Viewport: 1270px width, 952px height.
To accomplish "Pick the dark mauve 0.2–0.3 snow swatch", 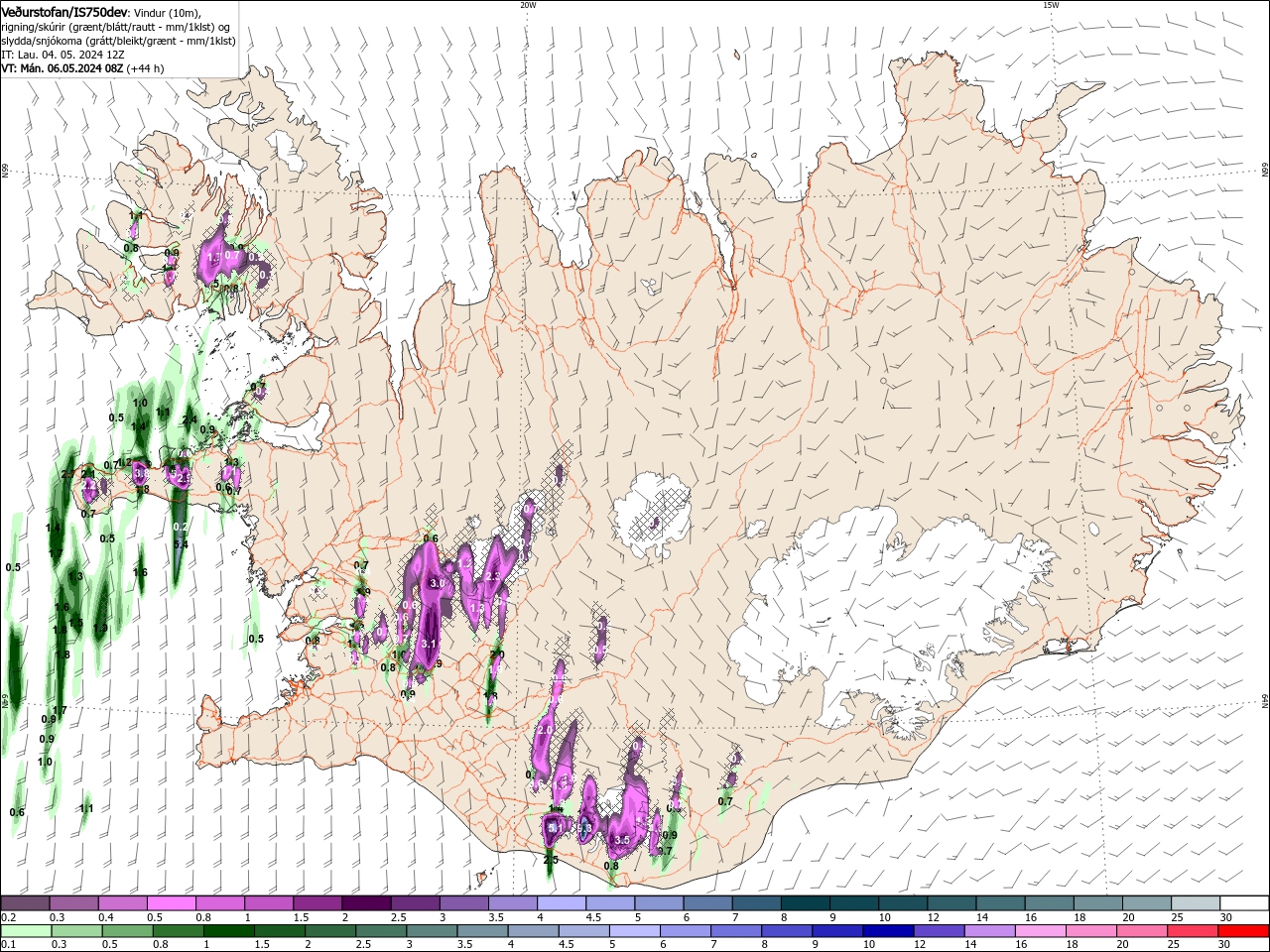I will click(25, 903).
